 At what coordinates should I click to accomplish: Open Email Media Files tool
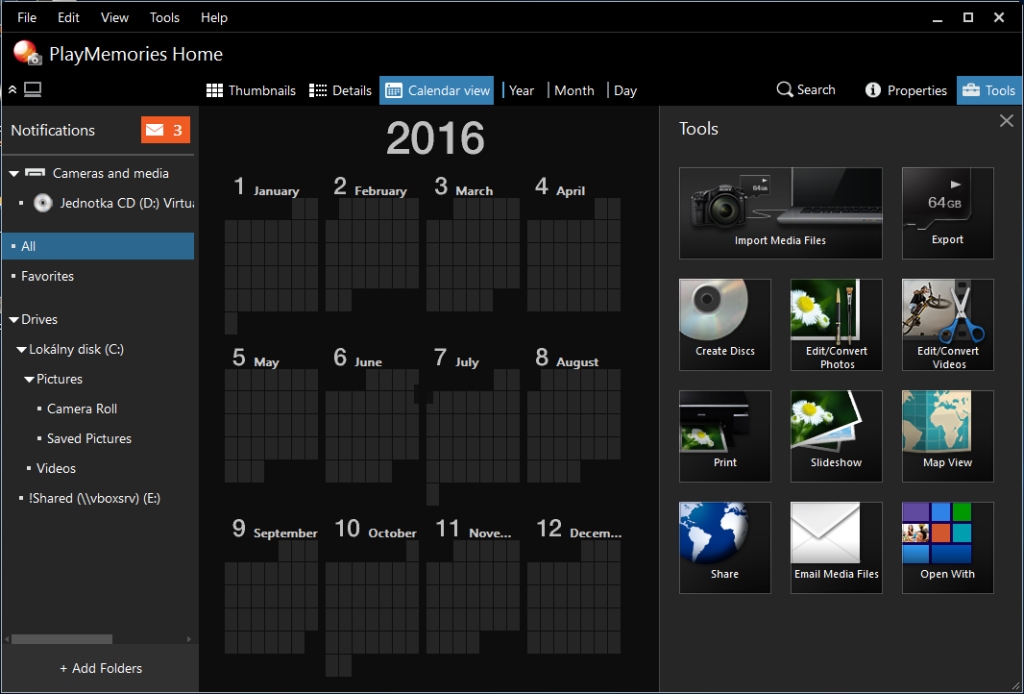[x=836, y=547]
